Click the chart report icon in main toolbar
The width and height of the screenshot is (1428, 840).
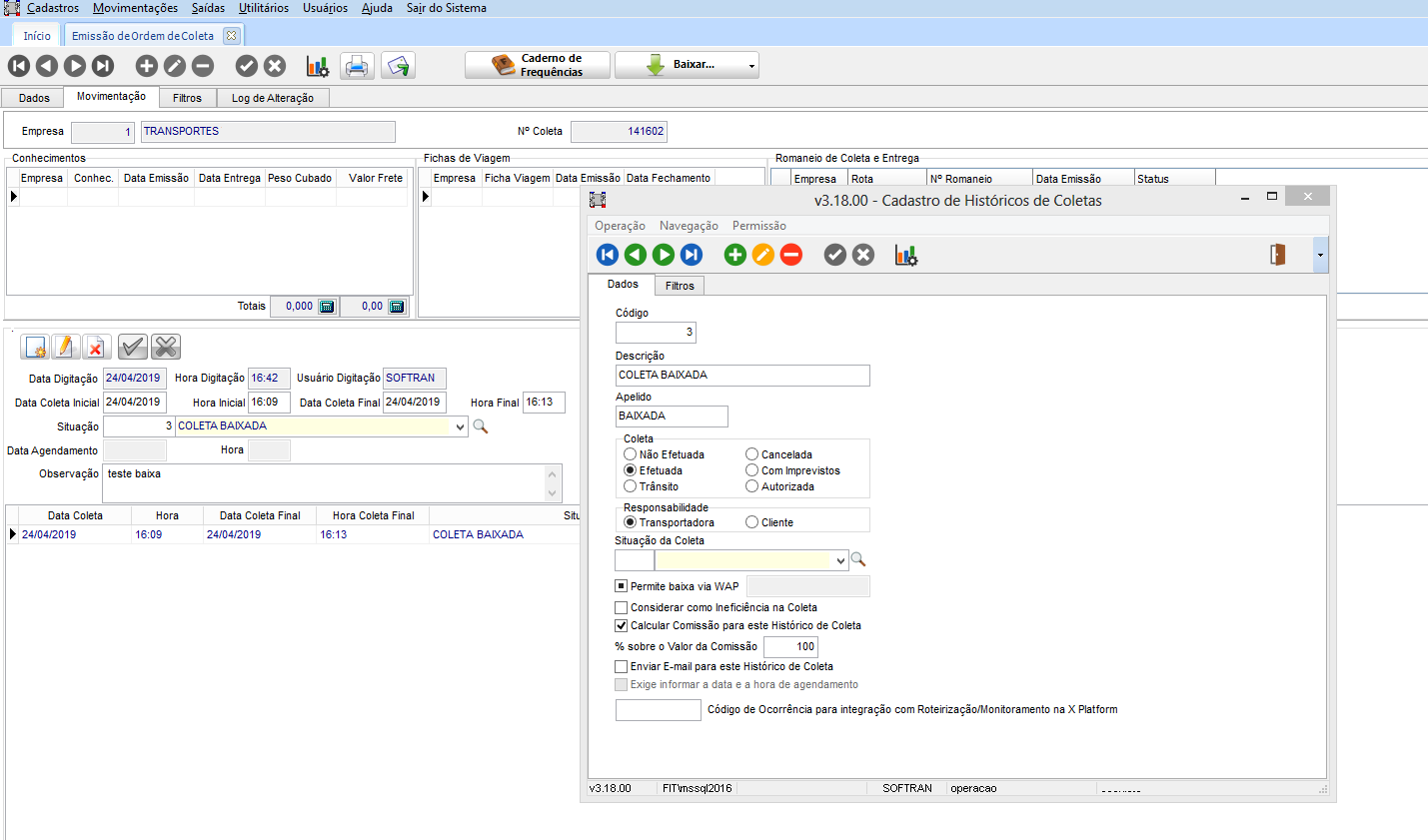(317, 66)
